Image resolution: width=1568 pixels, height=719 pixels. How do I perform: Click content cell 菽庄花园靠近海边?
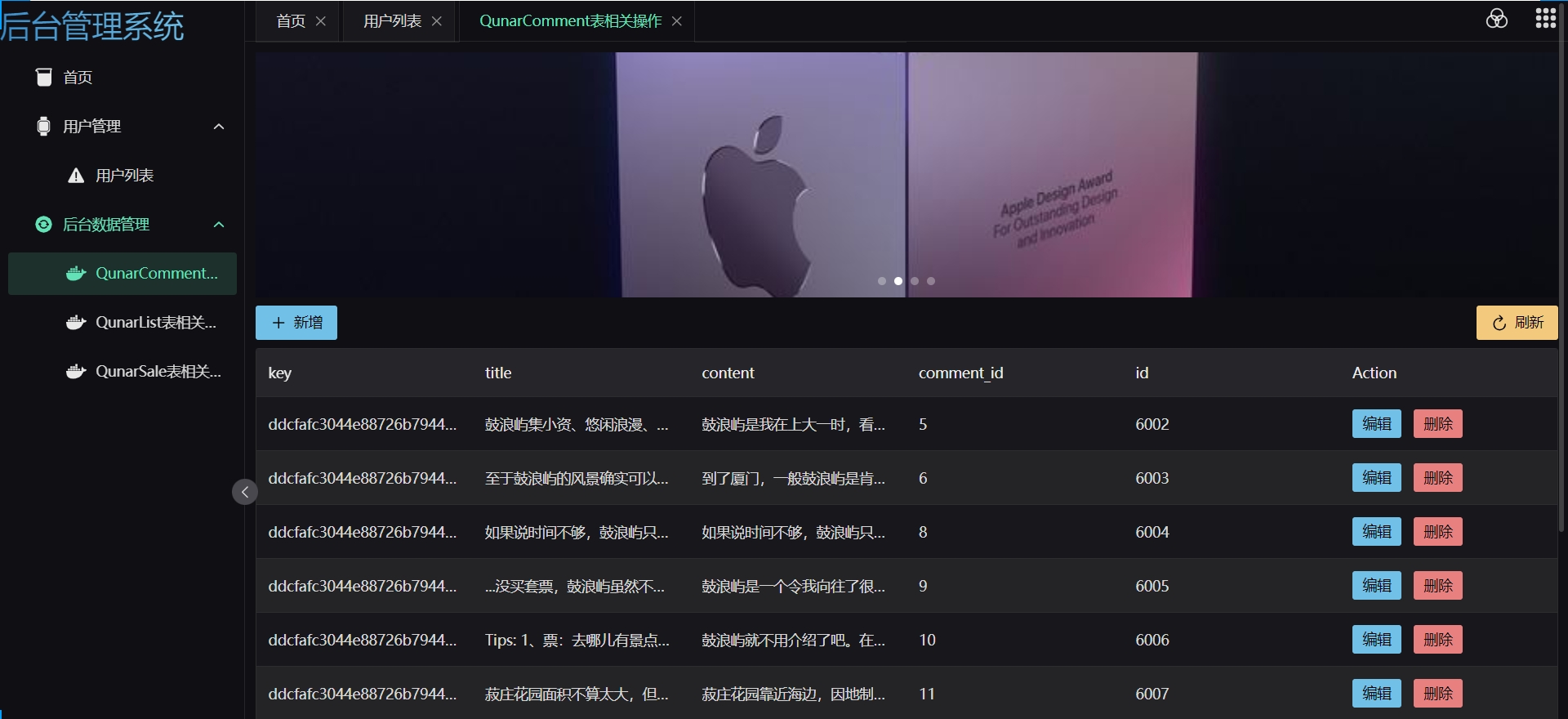coord(793,694)
